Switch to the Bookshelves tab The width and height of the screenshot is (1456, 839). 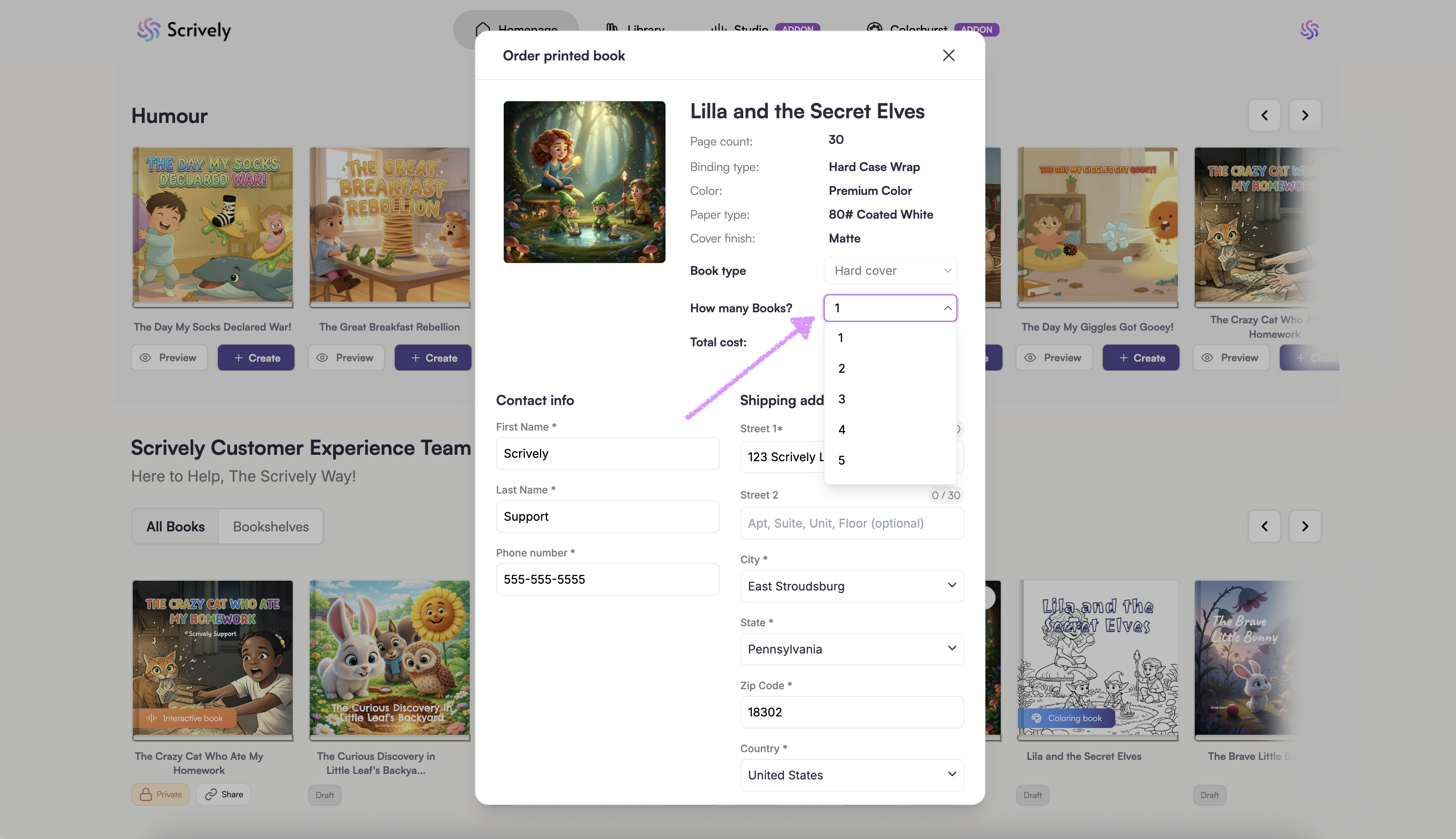[270, 527]
